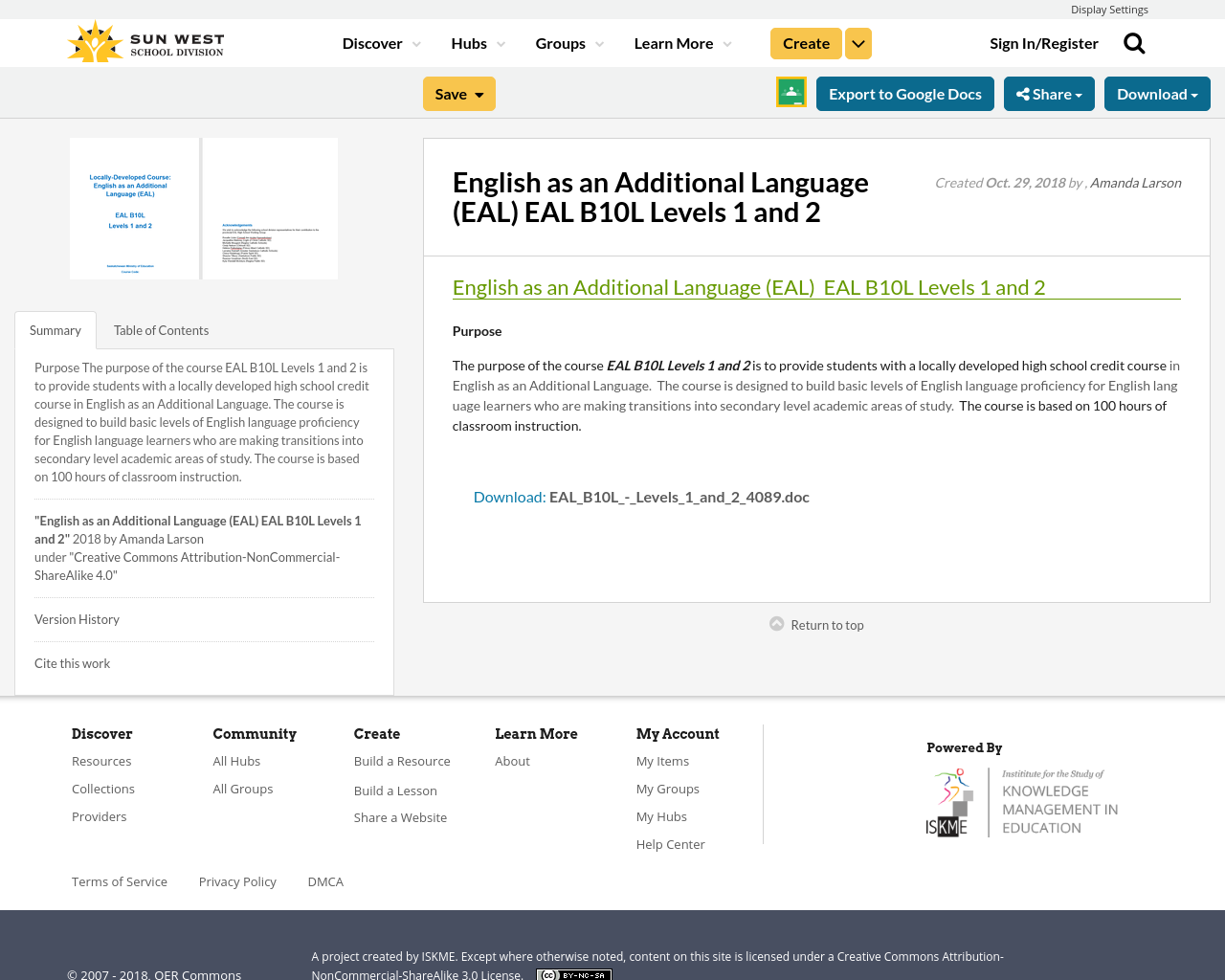The width and height of the screenshot is (1225, 980).
Task: Expand the Share options
Action: coord(1049,92)
